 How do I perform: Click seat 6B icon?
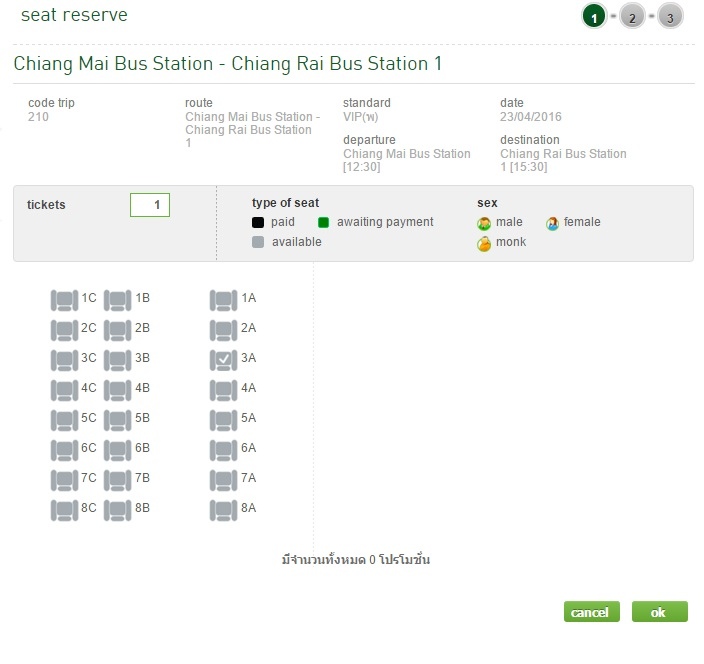point(118,449)
